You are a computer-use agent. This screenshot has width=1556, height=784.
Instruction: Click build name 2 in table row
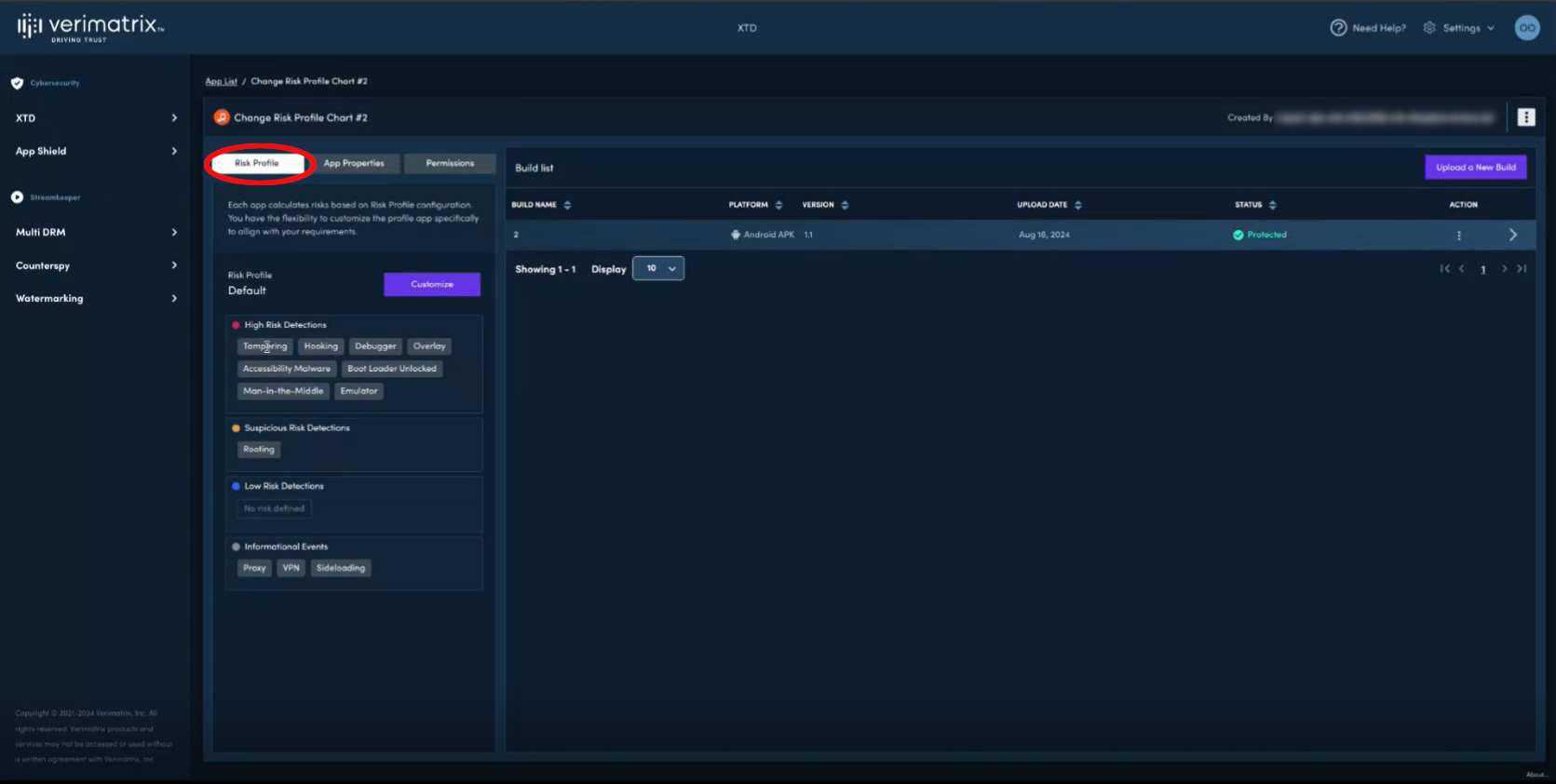516,235
